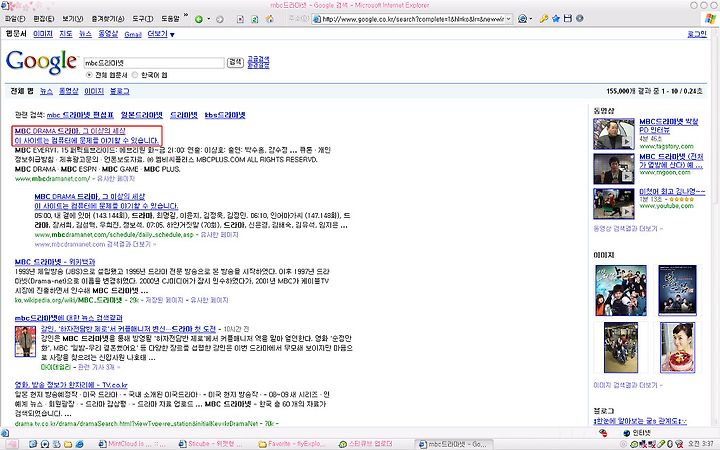Click the red blocked icon in status bar
This screenshot has height=450, width=720.
pyautogui.click(x=603, y=433)
